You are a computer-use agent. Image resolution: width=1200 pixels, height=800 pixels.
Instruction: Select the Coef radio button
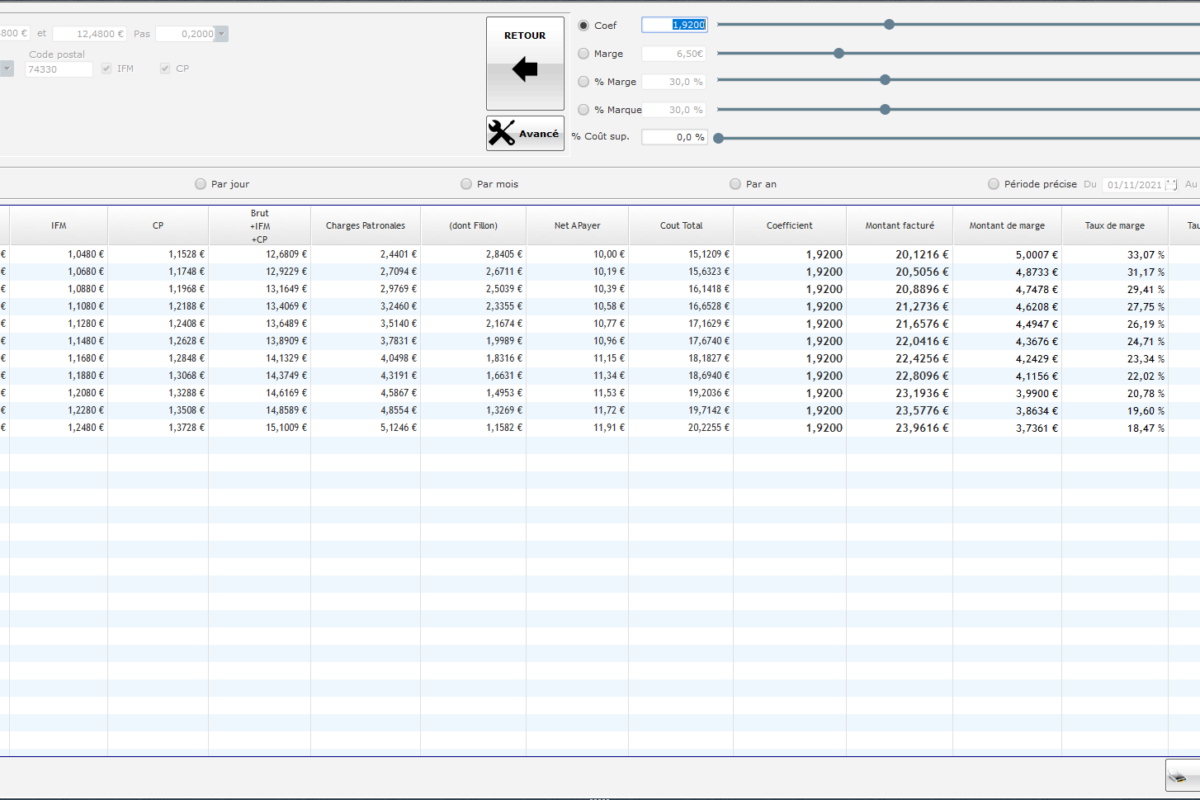click(x=584, y=25)
